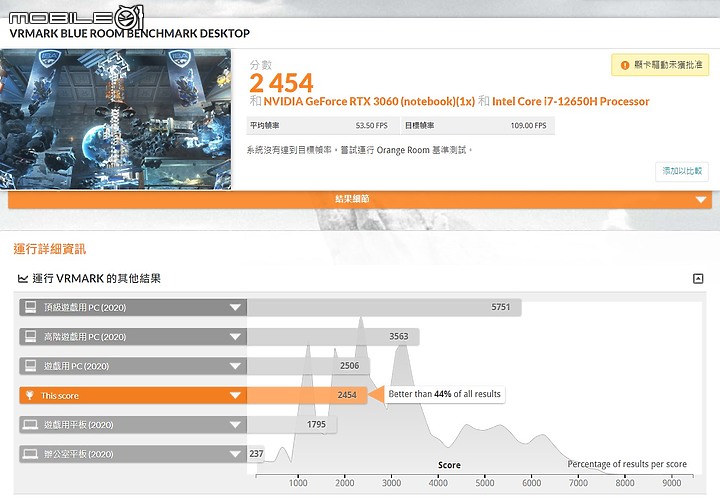Click the Percentage of results per score label
Screen dimensions: 720x503
pyautogui.click(x=627, y=464)
